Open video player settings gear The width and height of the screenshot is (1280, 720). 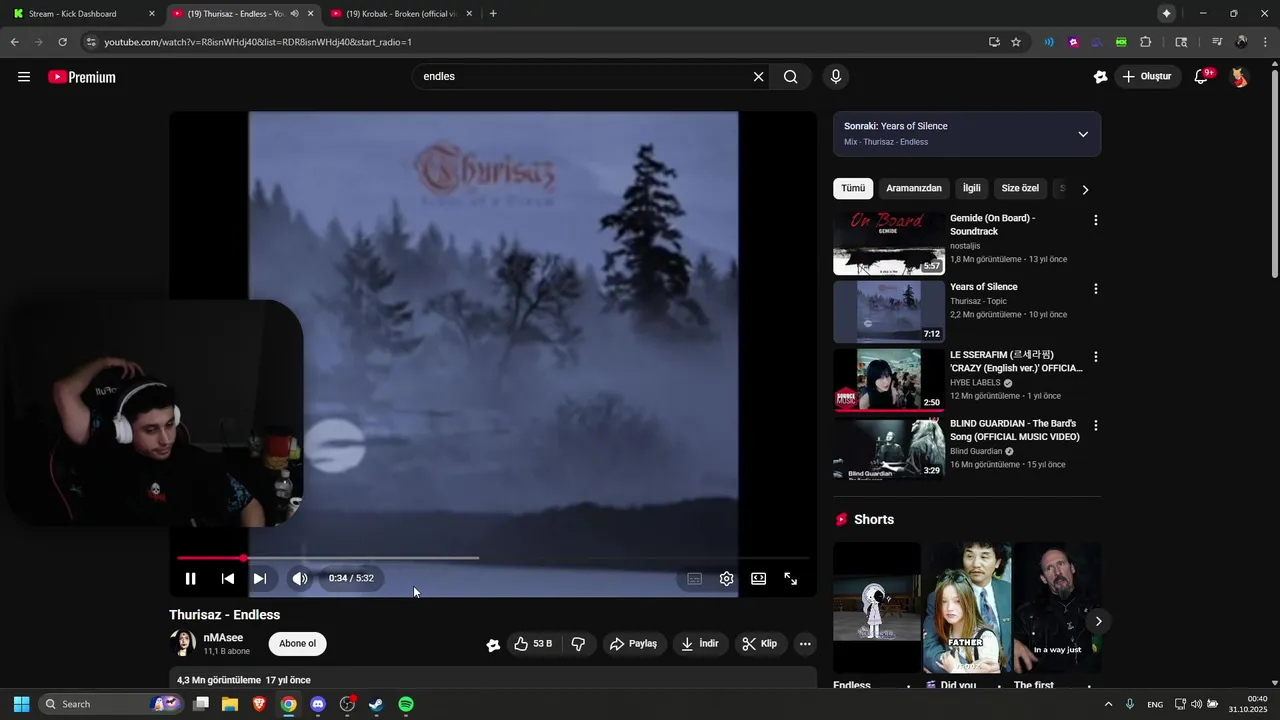727,578
